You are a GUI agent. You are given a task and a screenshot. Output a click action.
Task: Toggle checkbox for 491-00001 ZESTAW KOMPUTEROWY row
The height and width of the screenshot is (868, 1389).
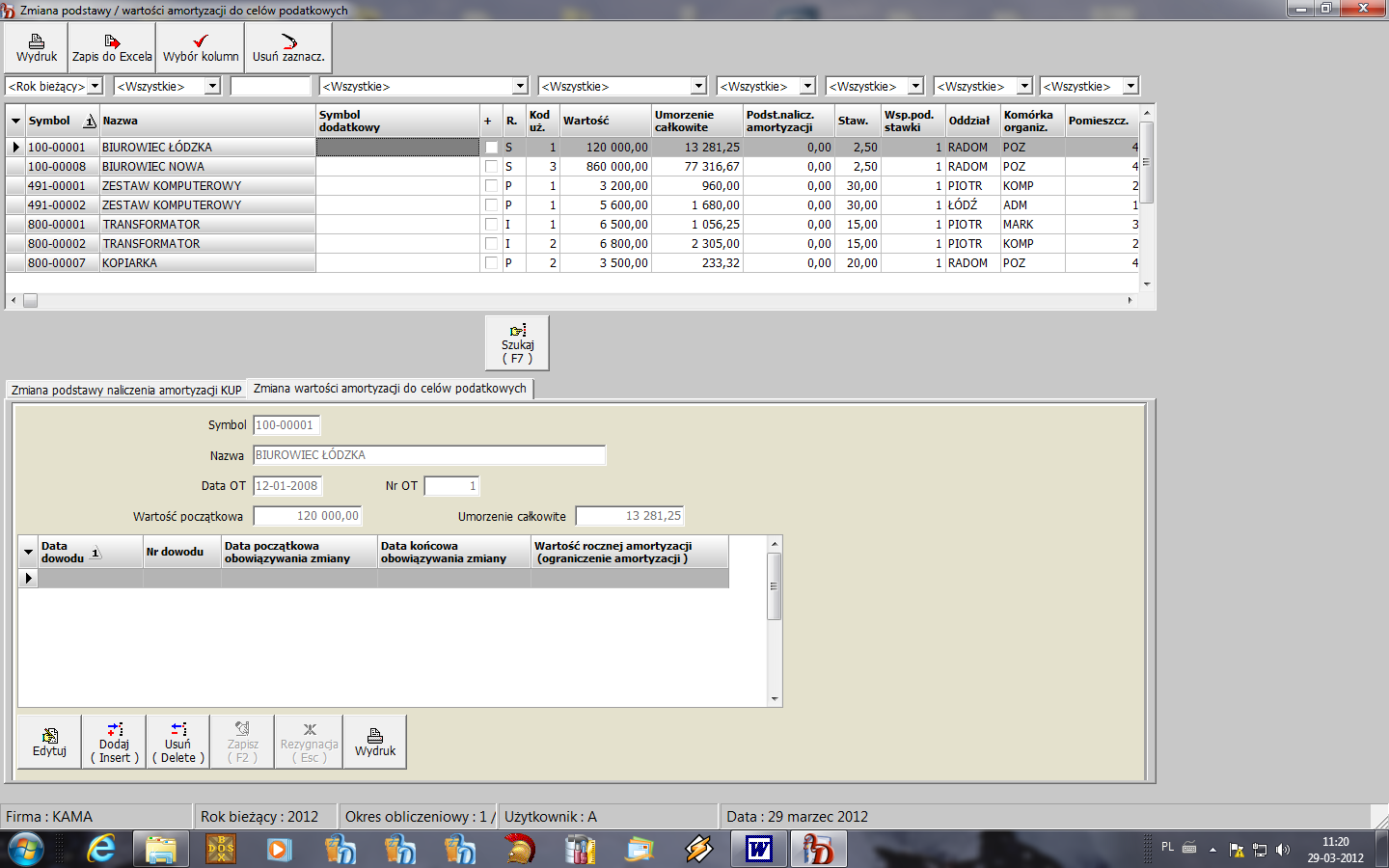tap(491, 186)
